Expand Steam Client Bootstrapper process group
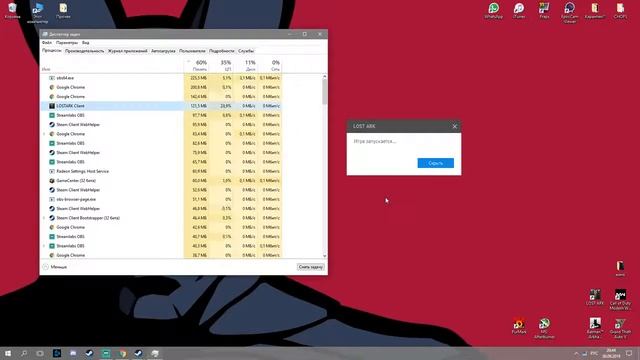 tap(44, 218)
